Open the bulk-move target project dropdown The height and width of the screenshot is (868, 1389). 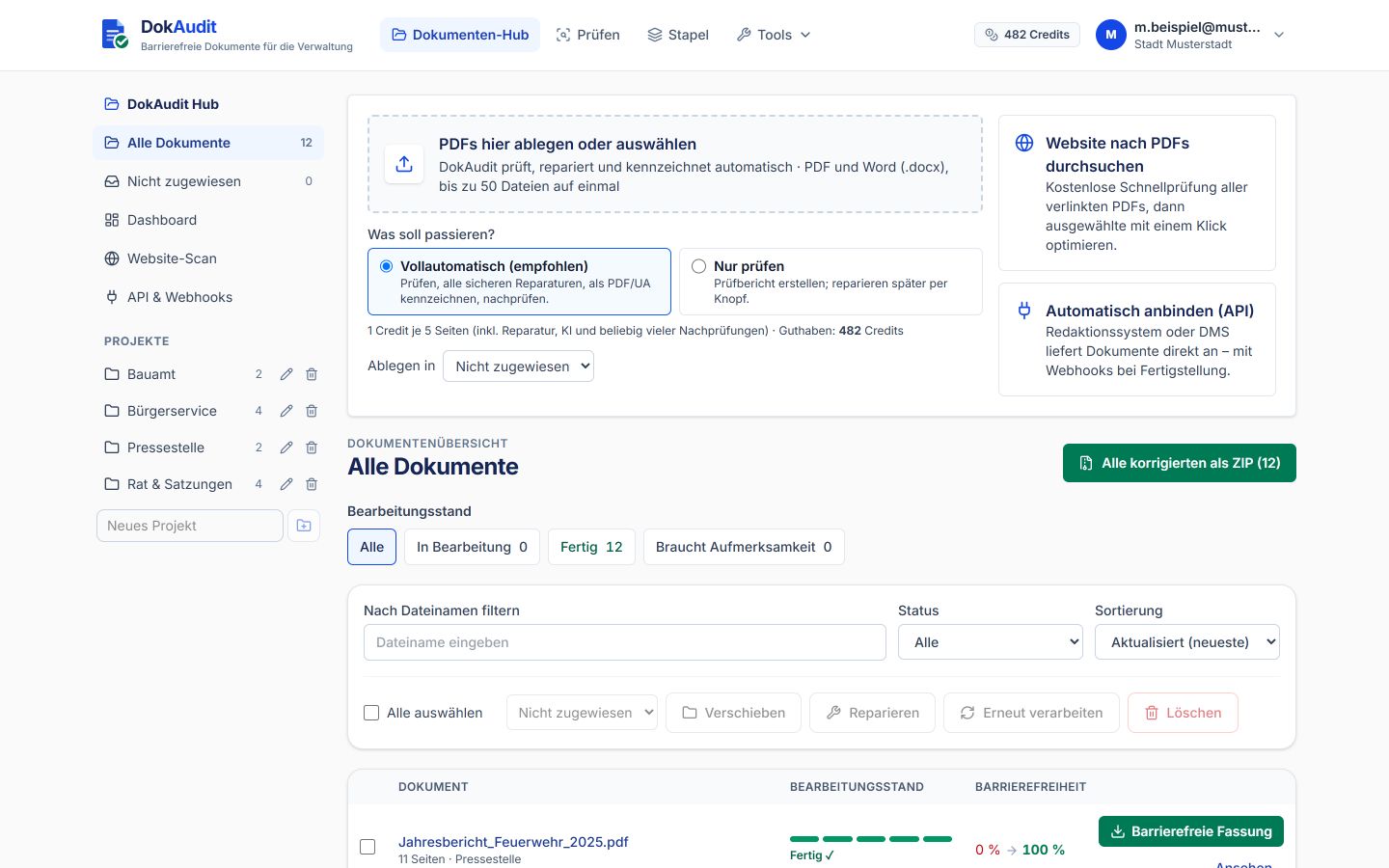[582, 713]
